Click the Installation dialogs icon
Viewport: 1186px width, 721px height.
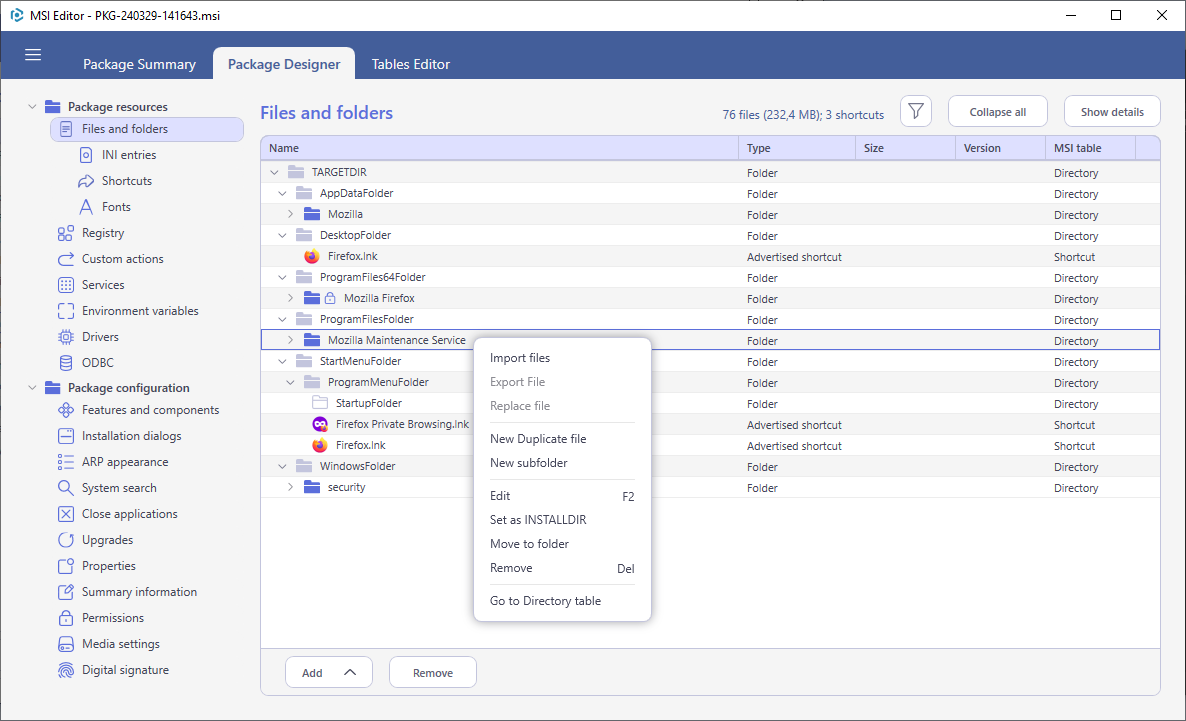coord(66,436)
